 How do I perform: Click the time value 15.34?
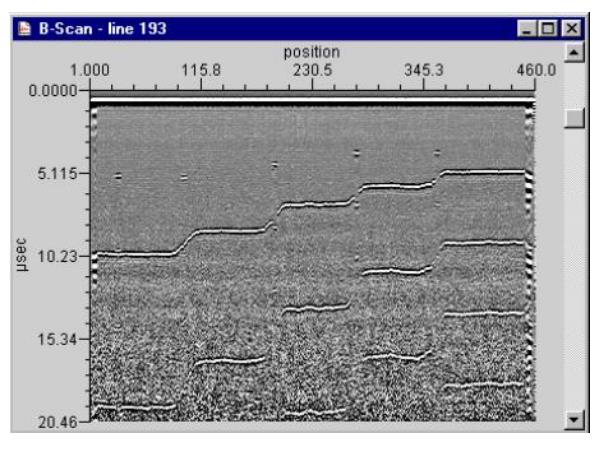(57, 339)
